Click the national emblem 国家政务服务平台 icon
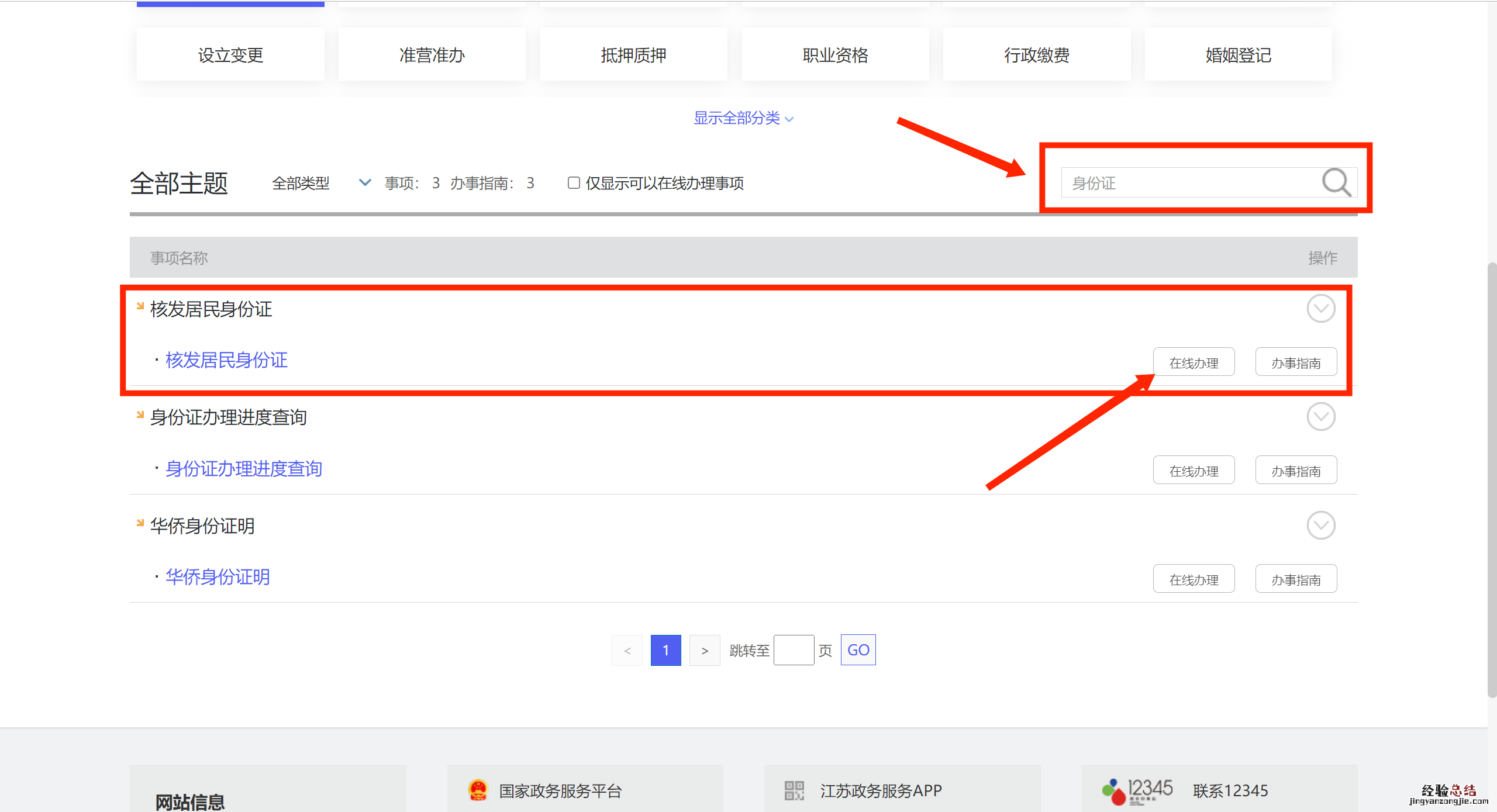 tap(478, 790)
